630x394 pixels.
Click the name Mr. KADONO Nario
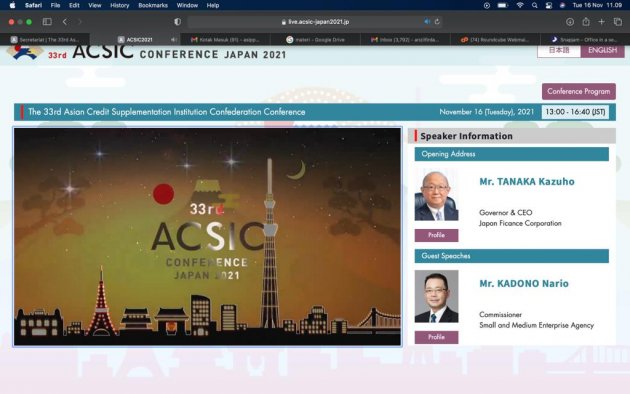[x=524, y=284]
